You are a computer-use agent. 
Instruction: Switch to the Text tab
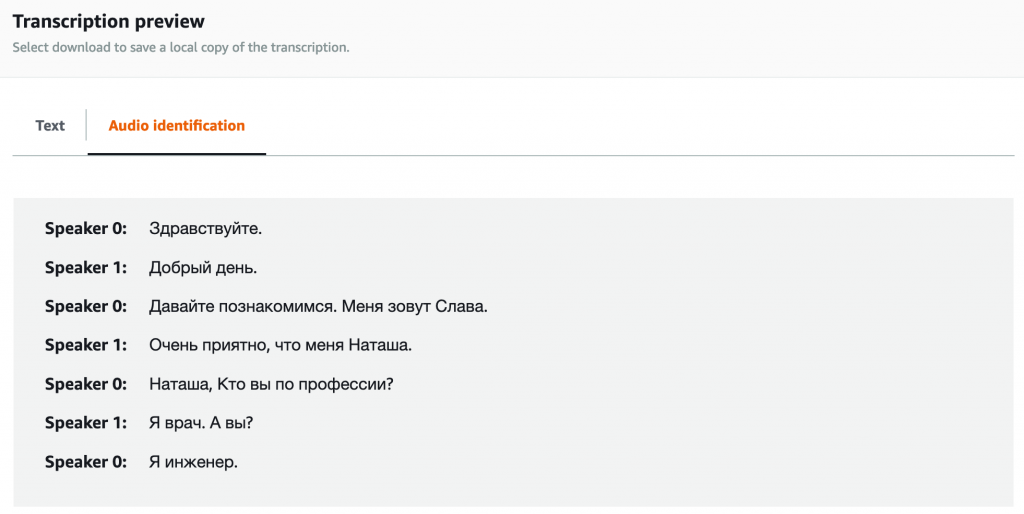[50, 125]
